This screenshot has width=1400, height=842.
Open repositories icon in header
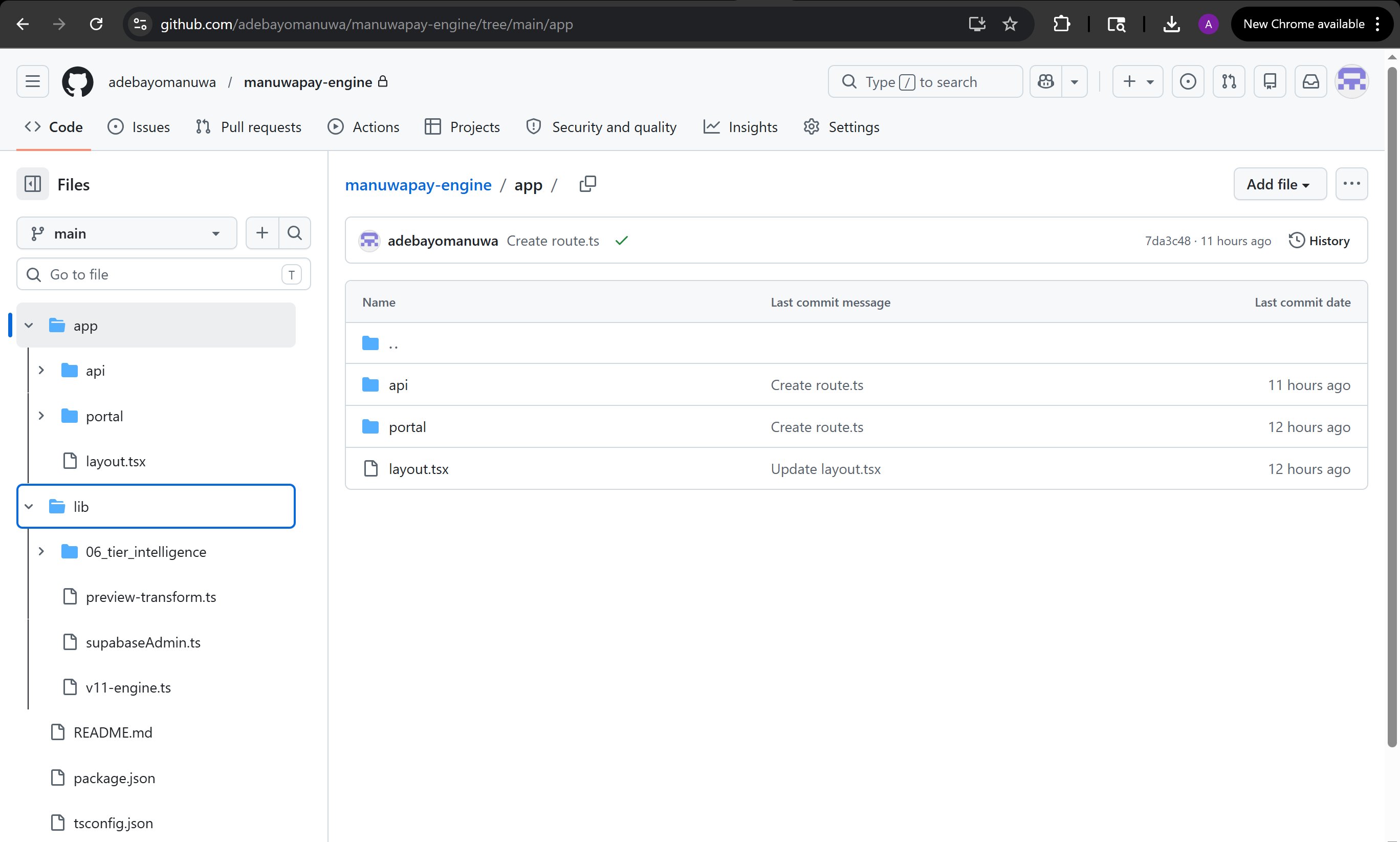1270,82
